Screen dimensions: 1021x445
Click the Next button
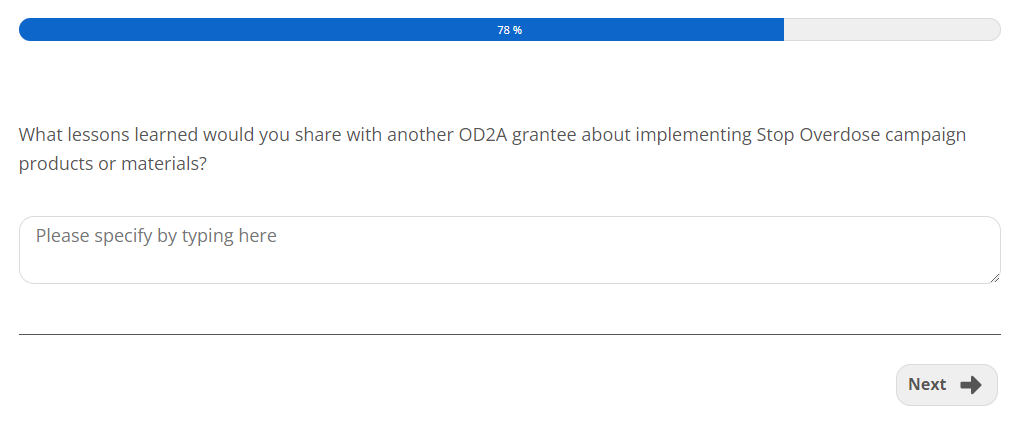coord(946,385)
